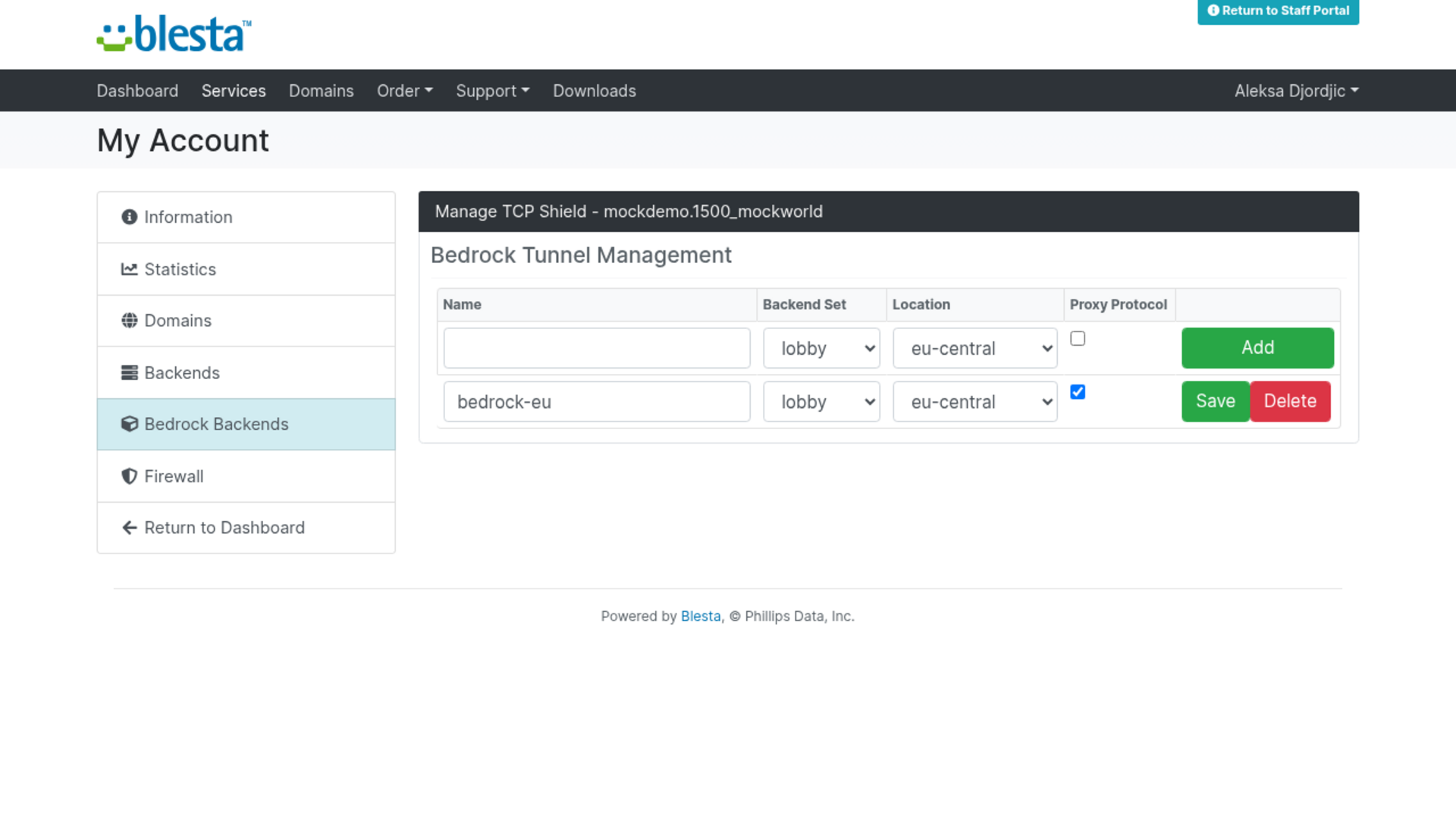
Task: Go to Dashboard in the top navigation
Action: pyautogui.click(x=137, y=91)
